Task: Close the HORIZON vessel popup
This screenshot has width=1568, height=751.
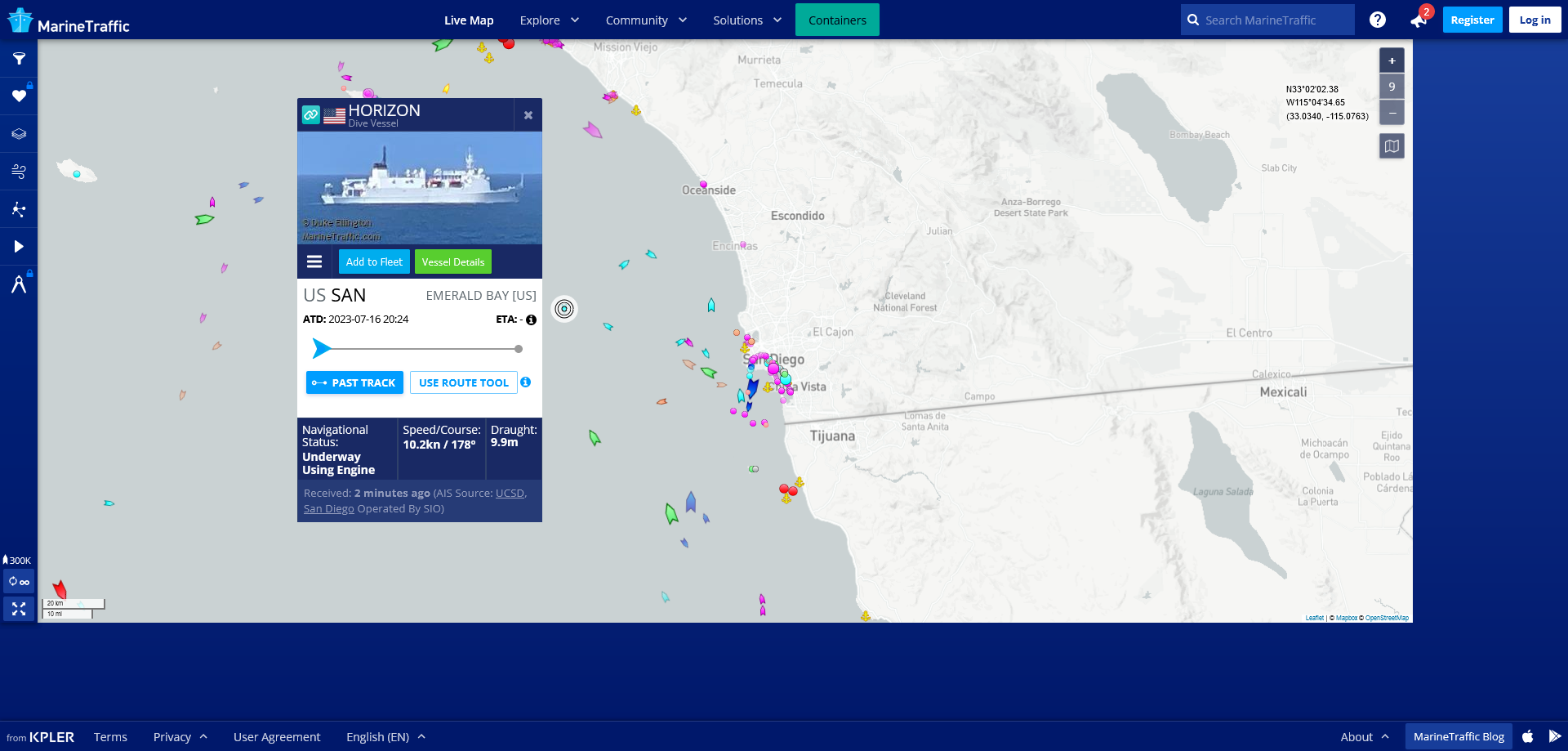Action: [x=528, y=115]
